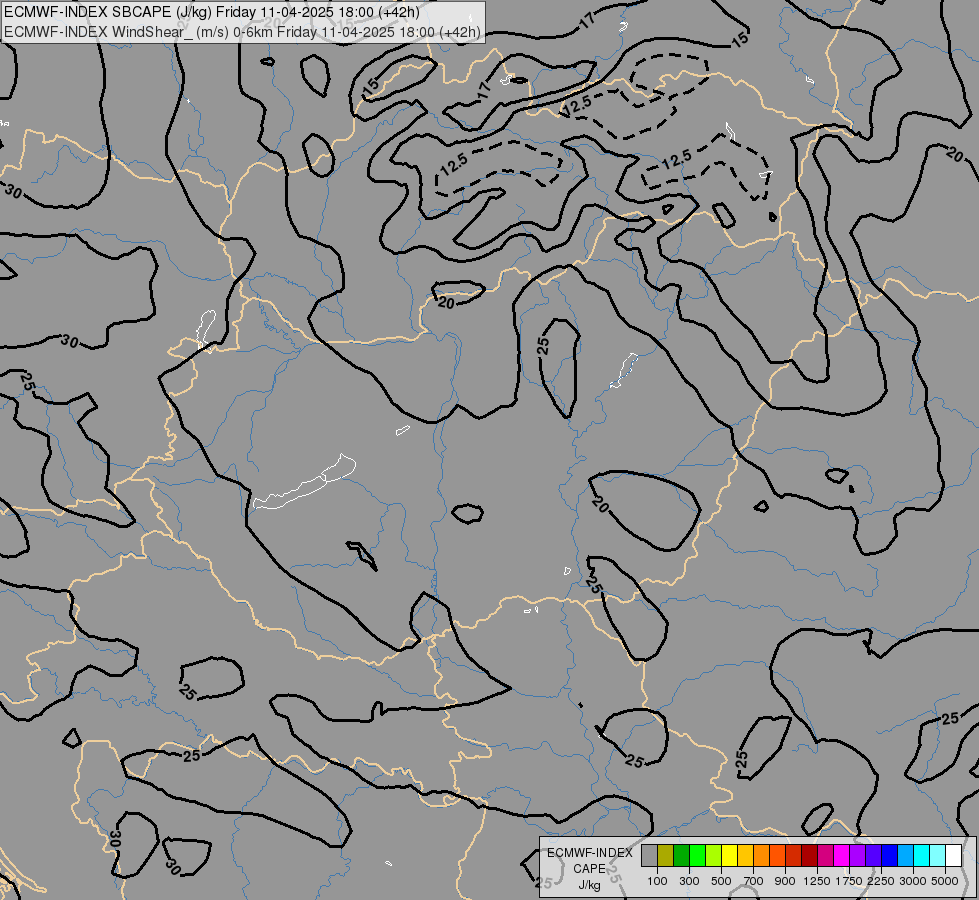Select the 1750 value on the legend scale
This screenshot has width=979, height=900.
[x=849, y=881]
